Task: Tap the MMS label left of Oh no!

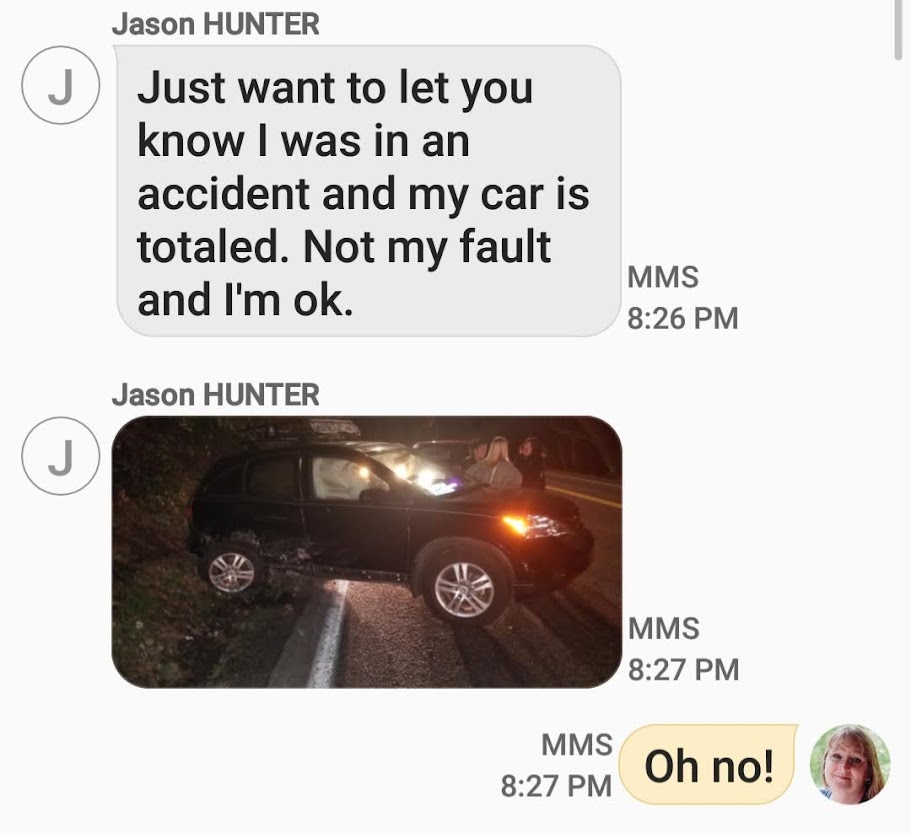Action: (577, 745)
